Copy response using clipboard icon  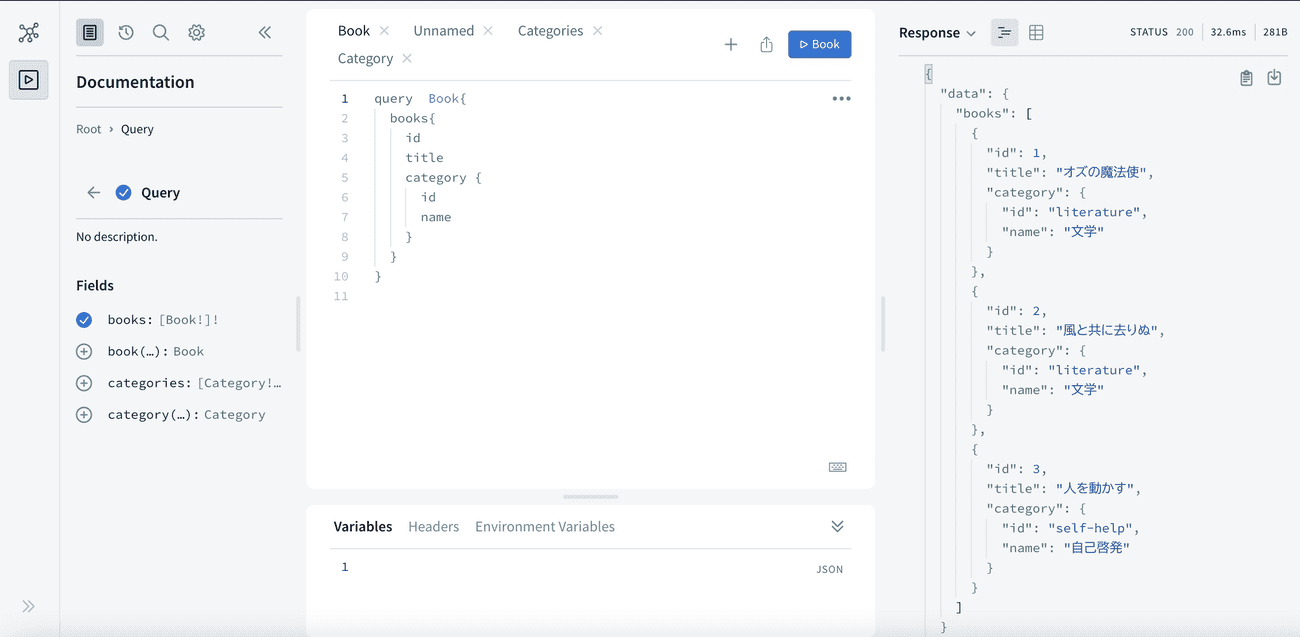pyautogui.click(x=1246, y=78)
